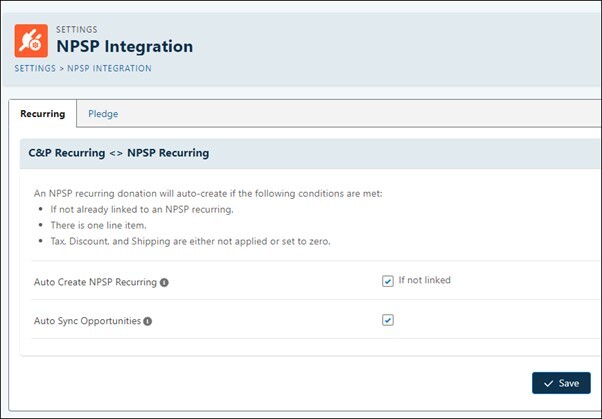Image resolution: width=602 pixels, height=419 pixels.
Task: Click the 'If not already linked' bullet text
Action: (x=142, y=210)
